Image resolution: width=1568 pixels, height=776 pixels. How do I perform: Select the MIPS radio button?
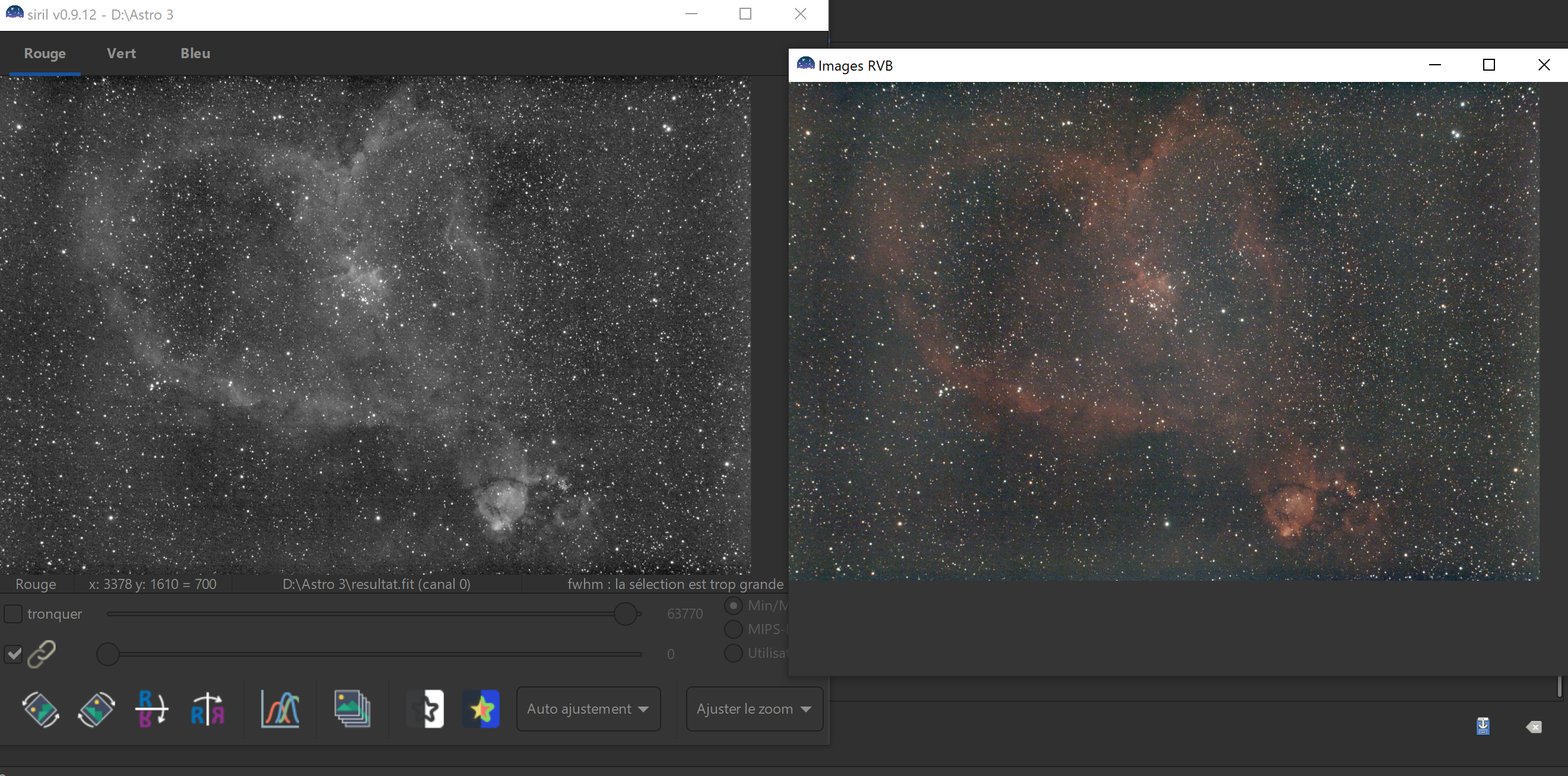click(x=734, y=629)
